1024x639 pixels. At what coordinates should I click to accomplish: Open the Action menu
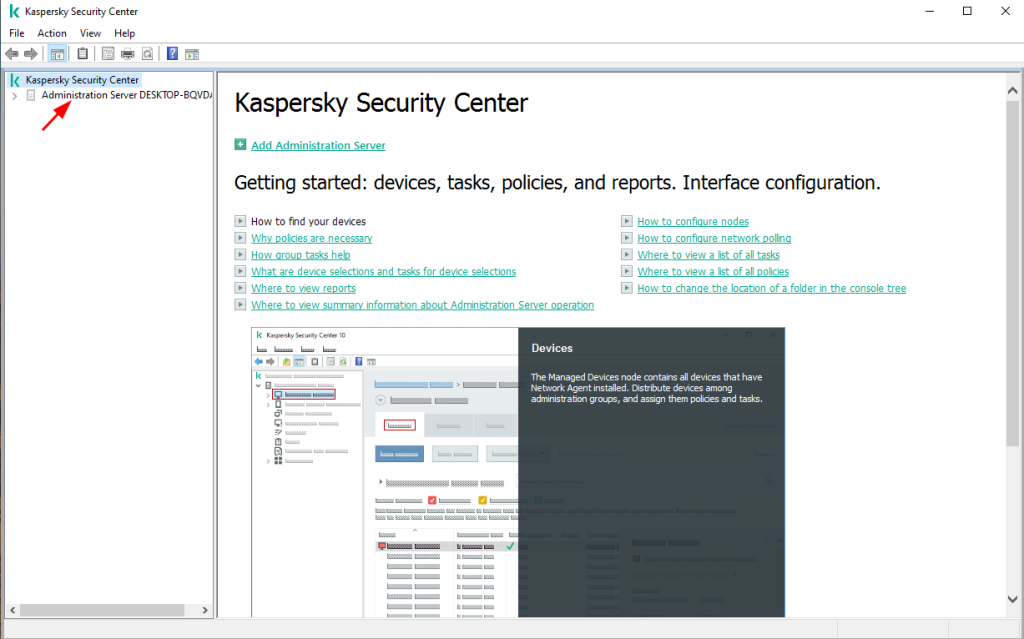click(x=52, y=33)
